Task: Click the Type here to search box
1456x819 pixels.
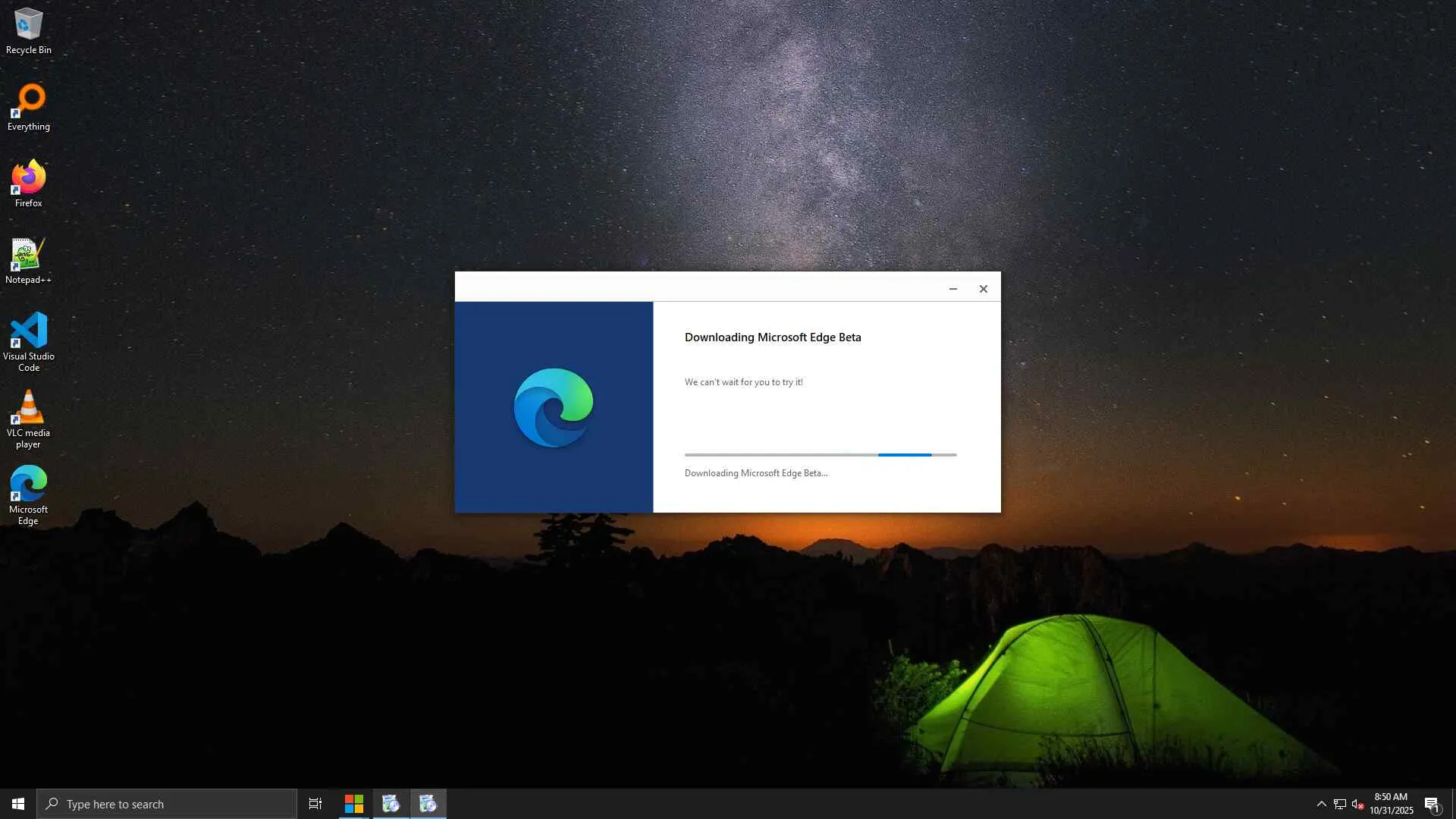Action: 167,804
